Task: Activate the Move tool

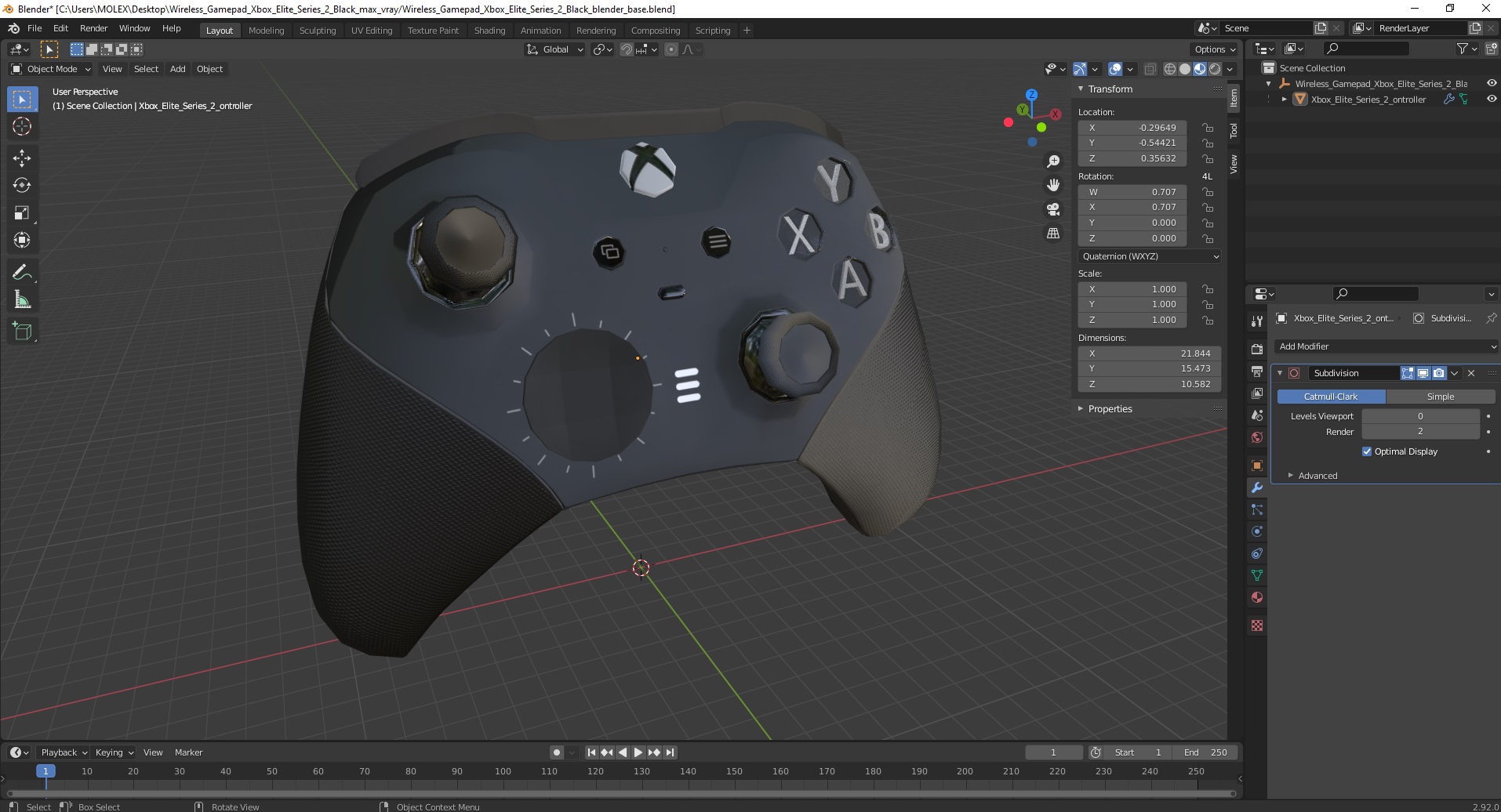Action: 22,158
